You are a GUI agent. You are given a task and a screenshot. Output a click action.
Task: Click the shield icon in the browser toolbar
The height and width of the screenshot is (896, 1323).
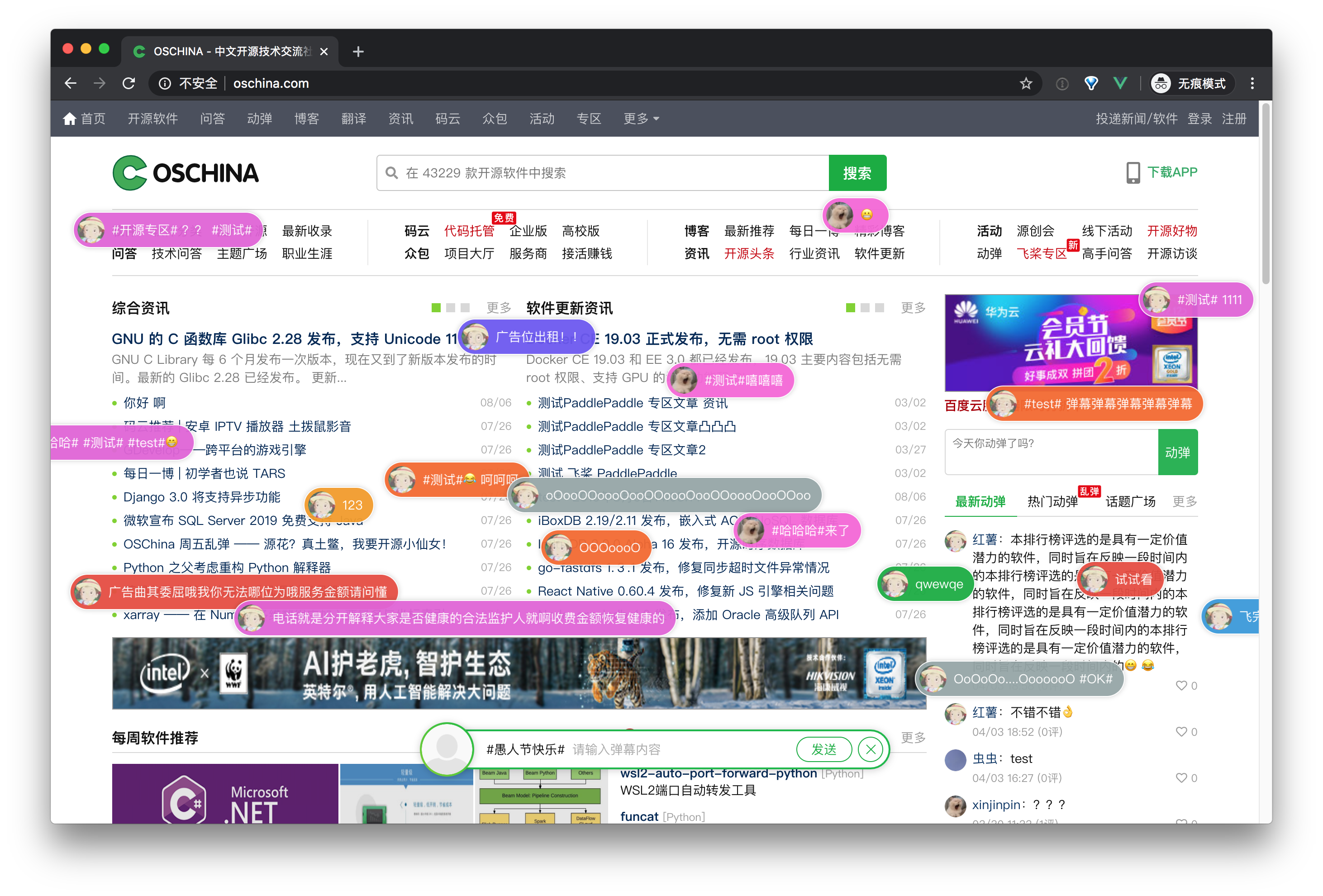pos(1091,83)
